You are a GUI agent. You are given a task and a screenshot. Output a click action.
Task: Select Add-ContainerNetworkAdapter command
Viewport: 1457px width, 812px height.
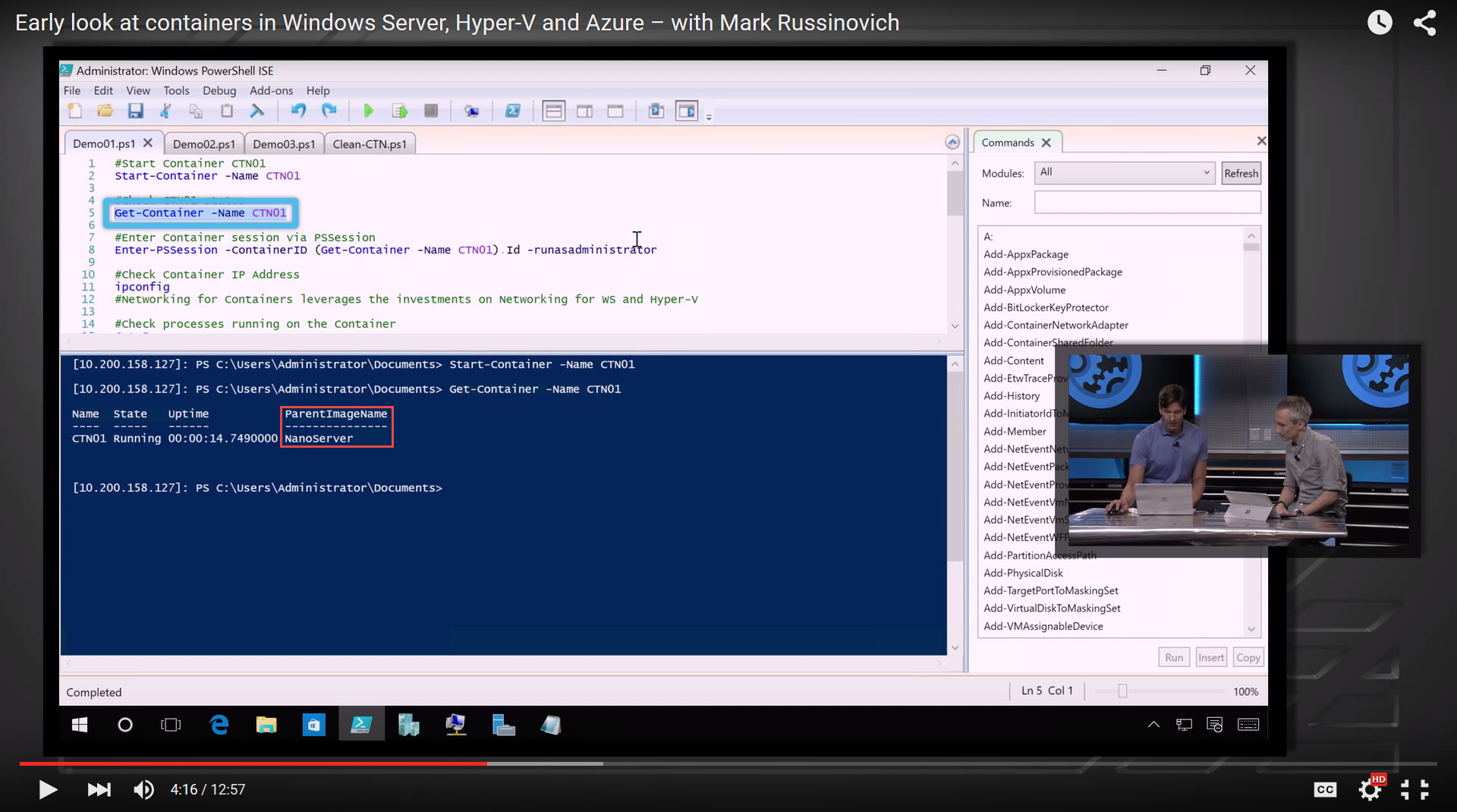(1056, 325)
